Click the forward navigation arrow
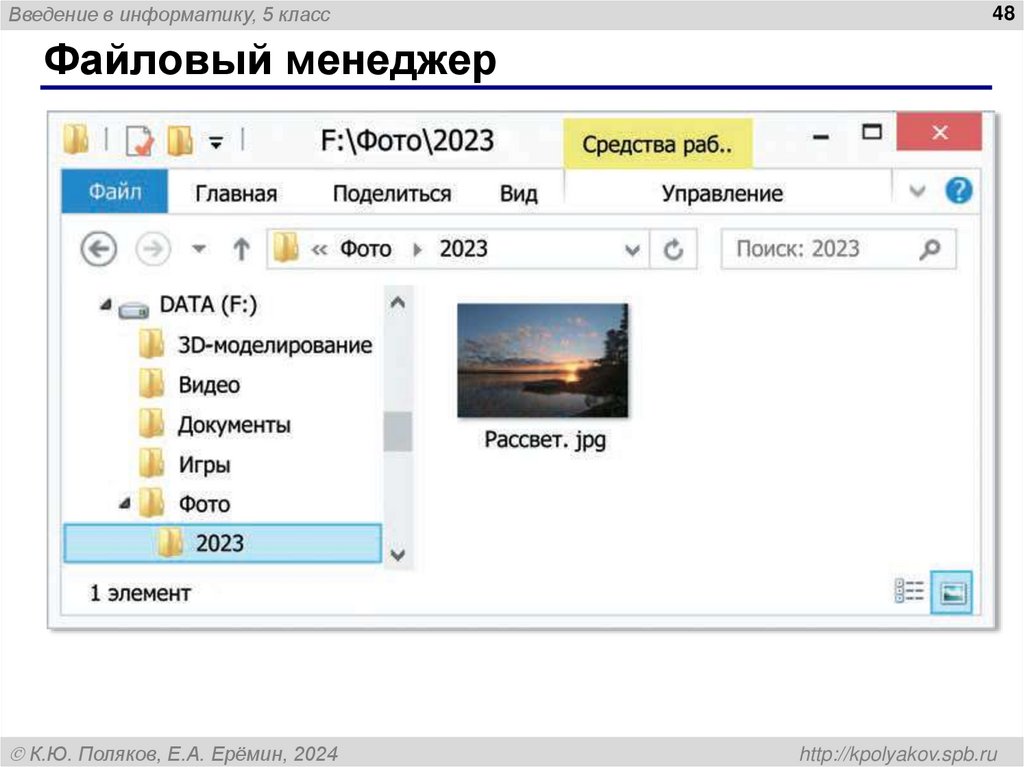1024x767 pixels. (152, 248)
